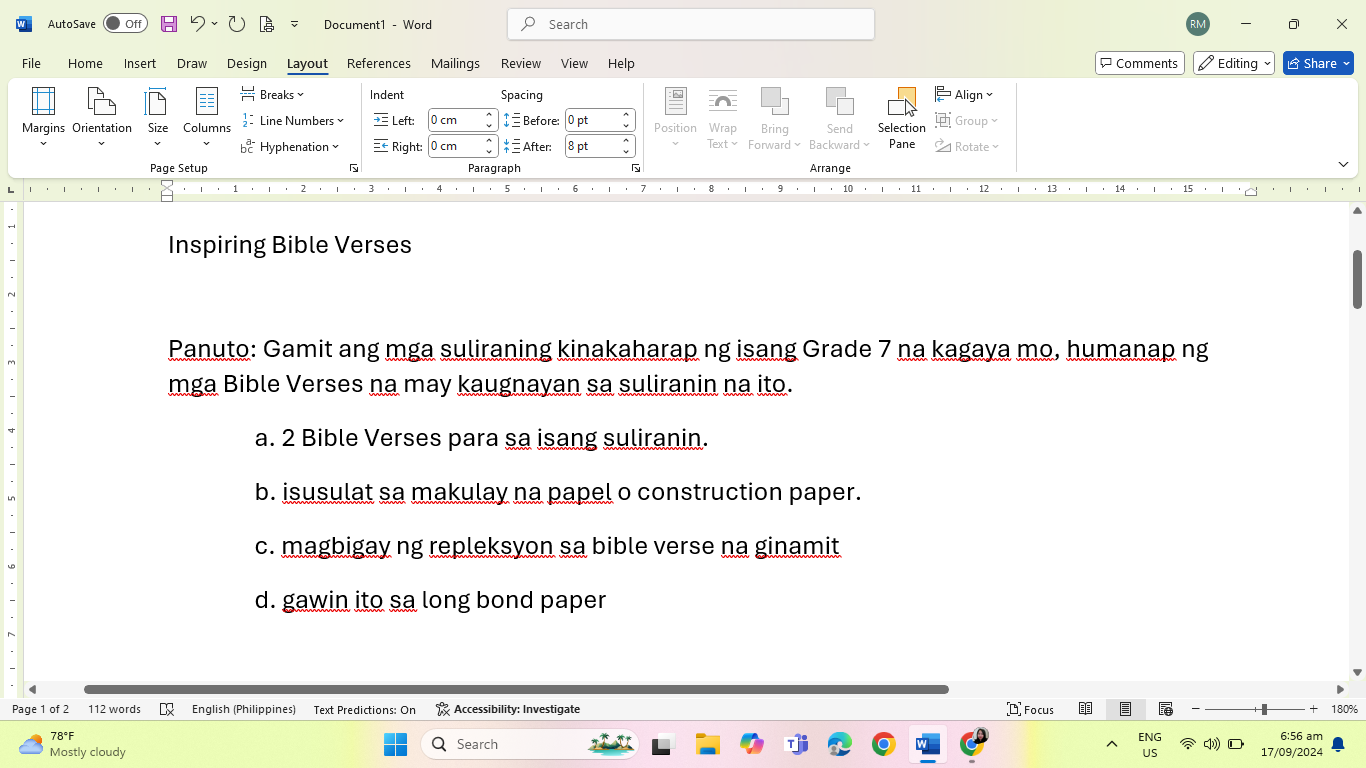This screenshot has width=1366, height=768.
Task: Switch to the View tab
Action: (574, 63)
